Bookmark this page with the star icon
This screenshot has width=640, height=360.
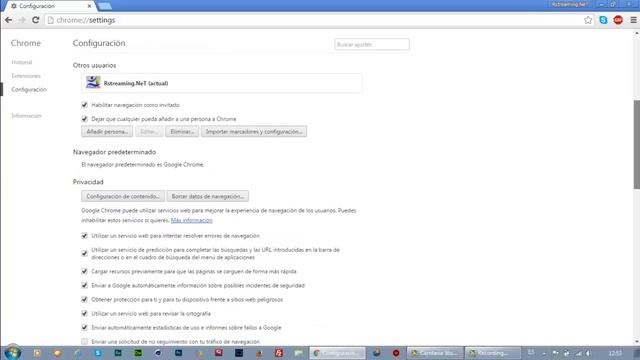(588, 20)
